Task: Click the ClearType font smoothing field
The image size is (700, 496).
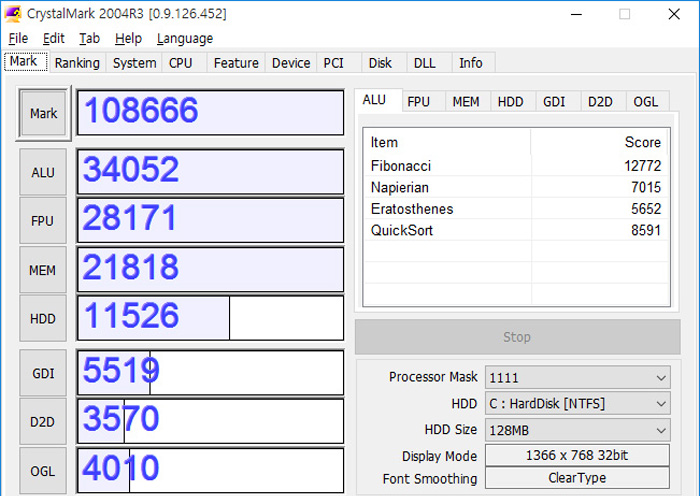Action: 577,478
